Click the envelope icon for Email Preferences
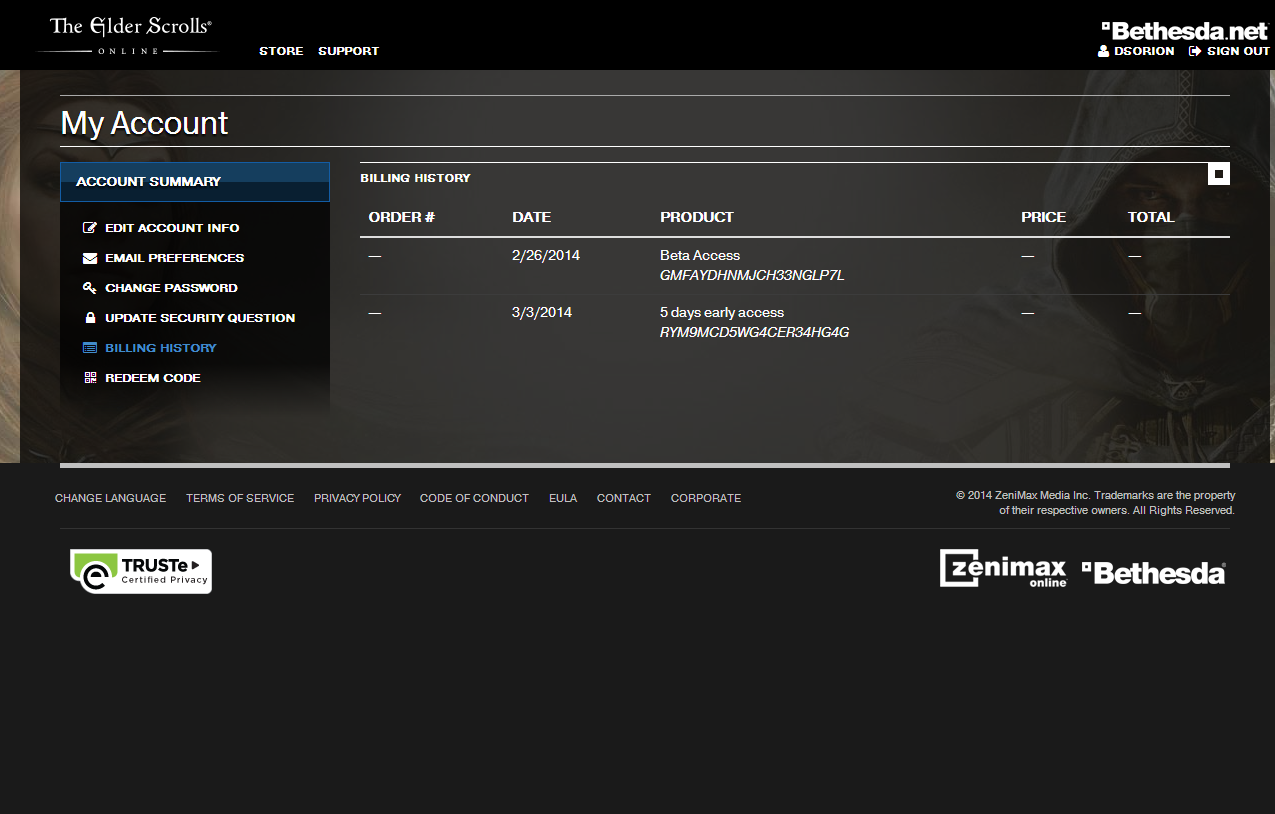The width and height of the screenshot is (1275, 814). 90,258
